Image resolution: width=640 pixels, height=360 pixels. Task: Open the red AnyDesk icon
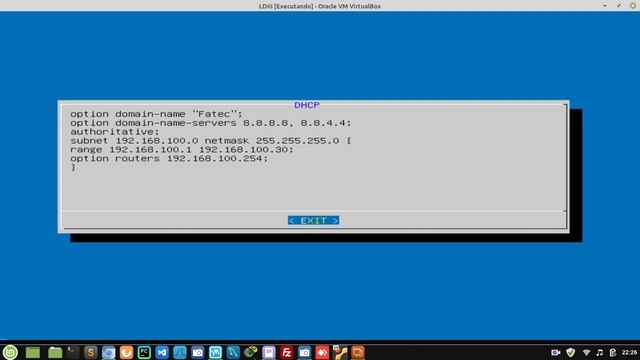click(322, 352)
